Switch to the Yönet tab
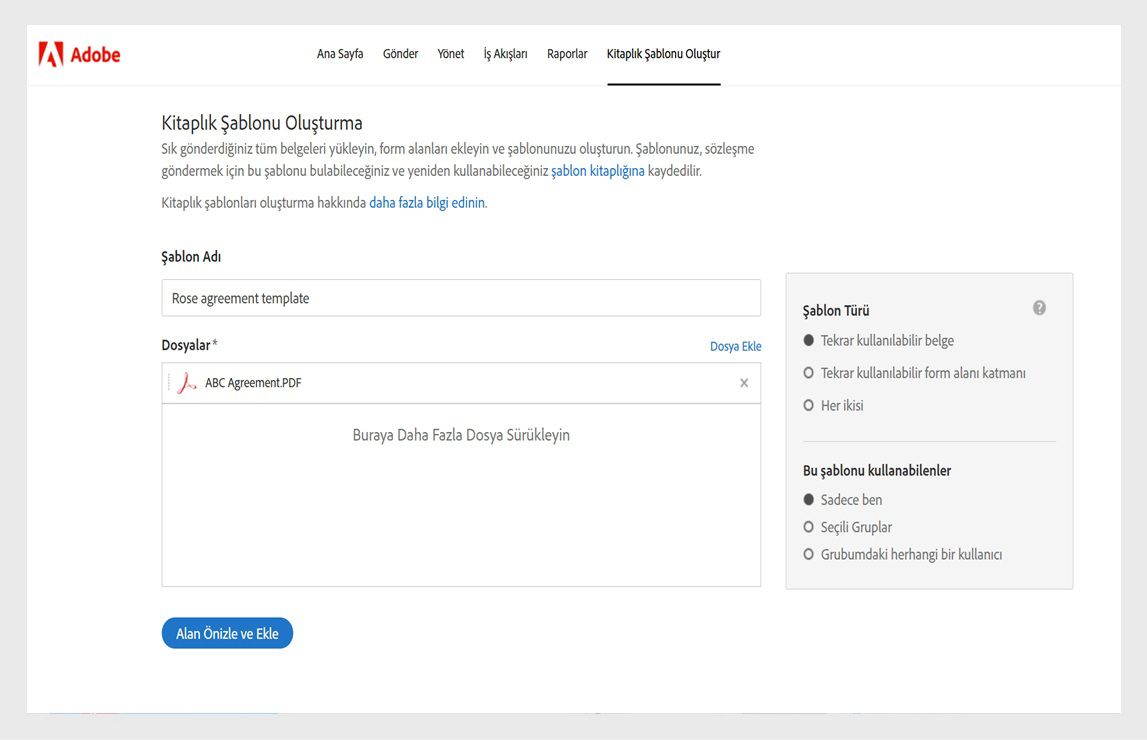 (451, 54)
